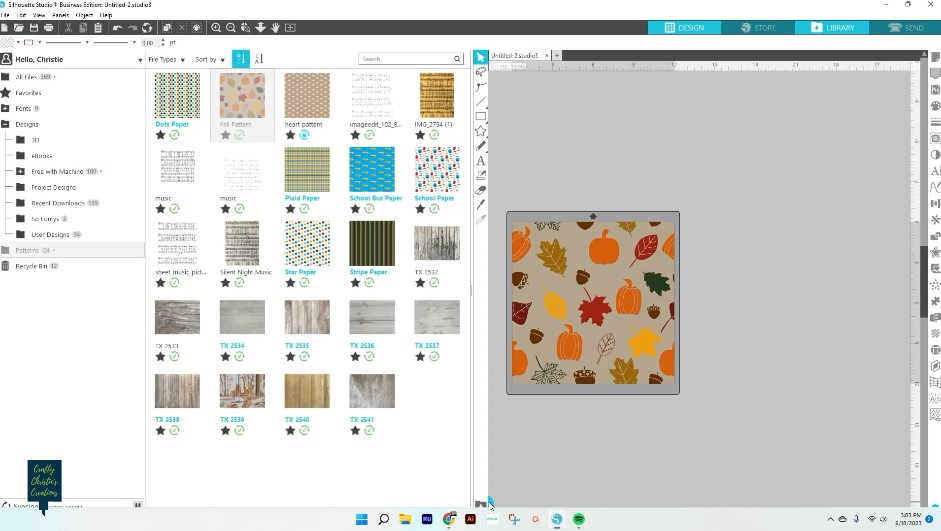Toggle favorite star on School Bus Paper
The image size is (941, 531).
[x=355, y=209]
